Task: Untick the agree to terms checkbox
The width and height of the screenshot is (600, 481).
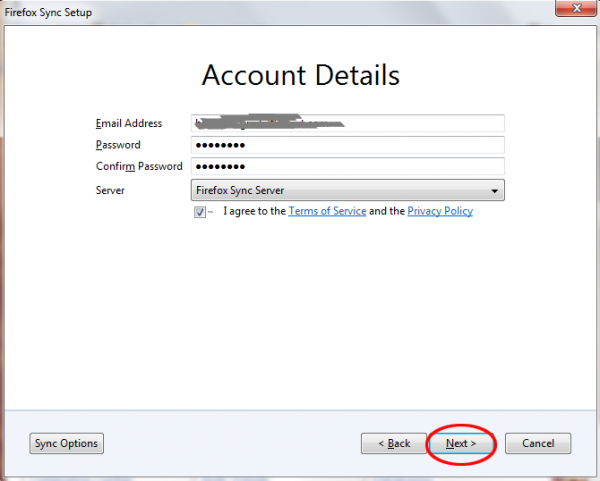Action: coord(200,212)
